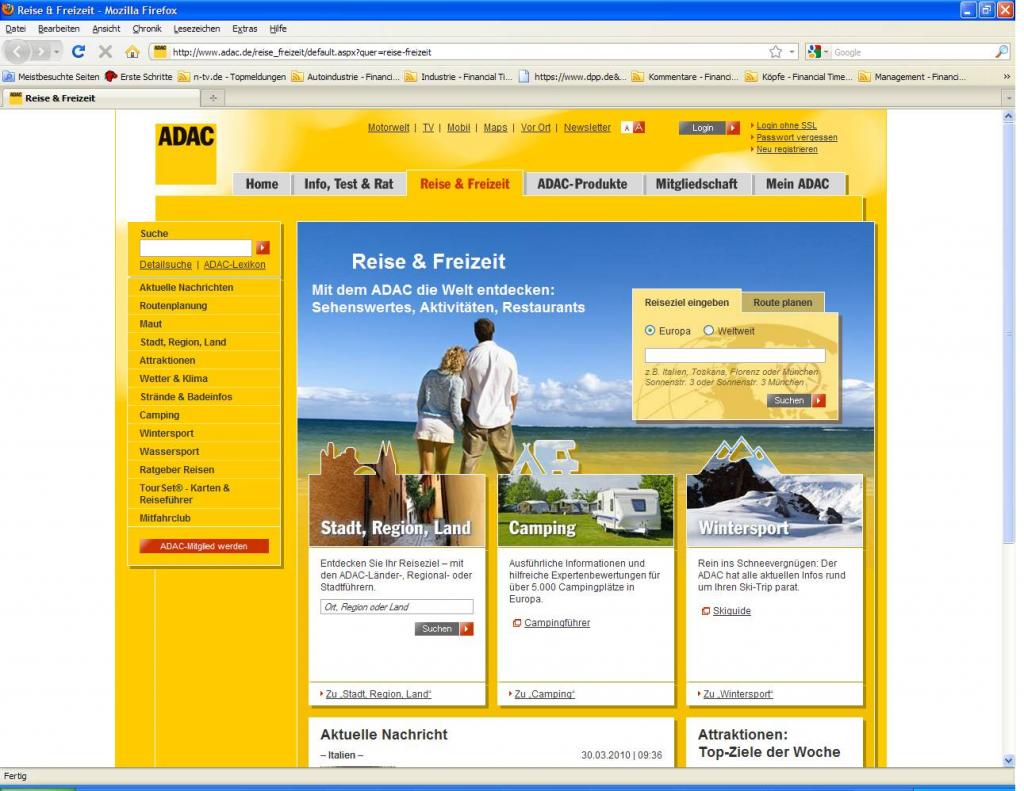Click the page vertical scrollbar down arrow
1024x791 pixels.
point(1008,760)
